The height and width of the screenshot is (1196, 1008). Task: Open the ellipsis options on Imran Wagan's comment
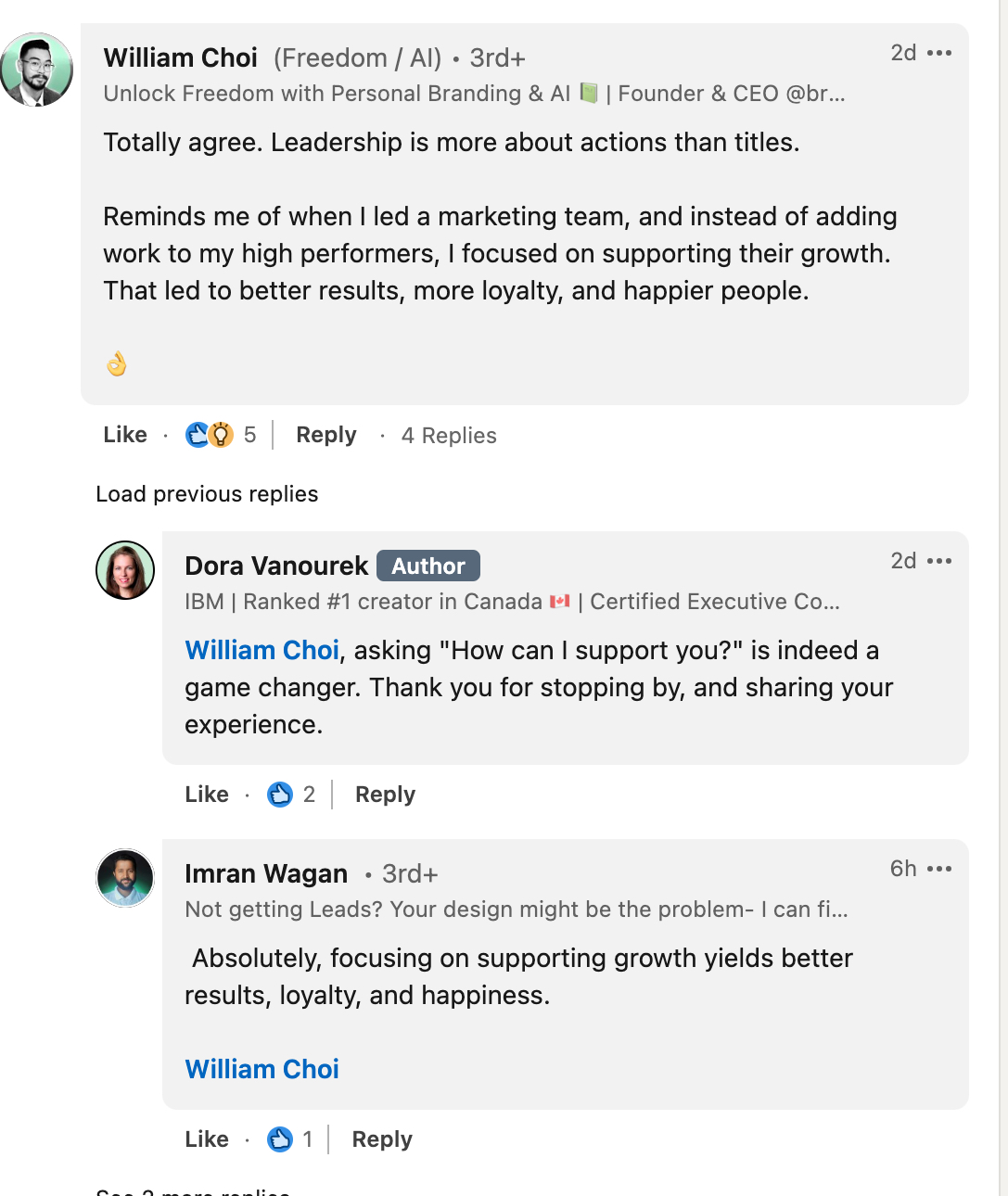coord(941,869)
